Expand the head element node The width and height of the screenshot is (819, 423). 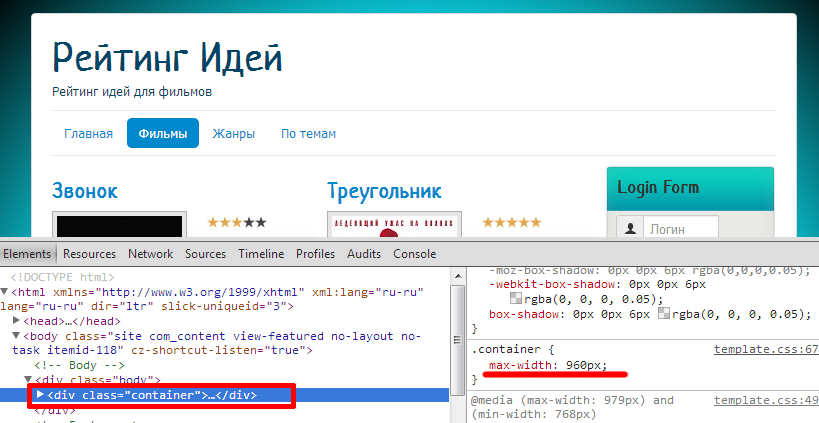(17, 321)
